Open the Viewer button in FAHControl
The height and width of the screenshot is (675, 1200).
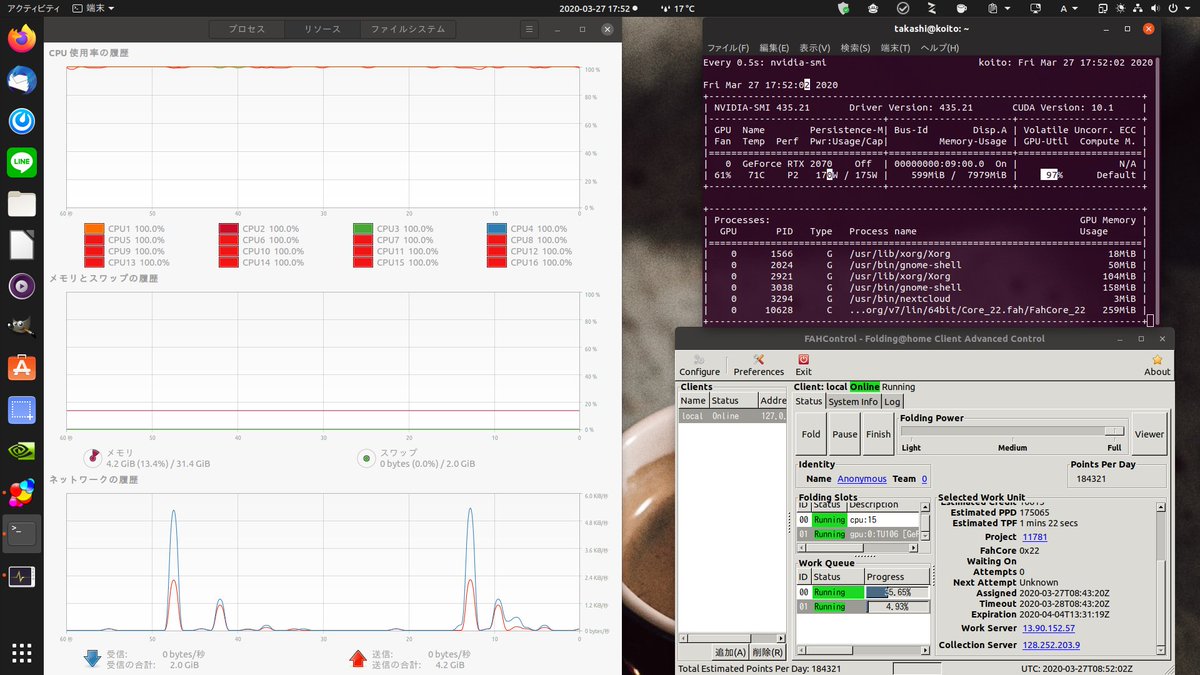coord(1149,434)
